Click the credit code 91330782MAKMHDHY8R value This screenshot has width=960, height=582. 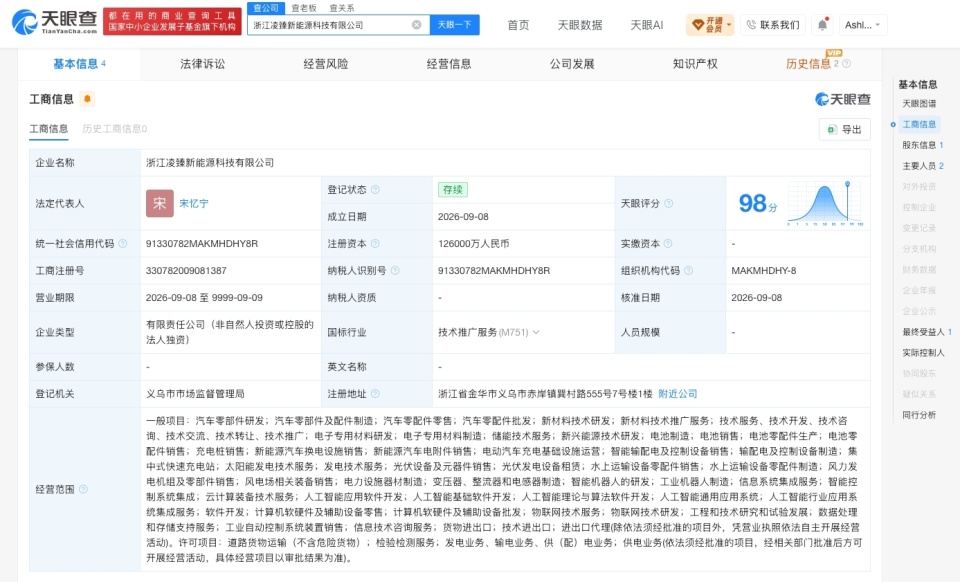coord(201,244)
